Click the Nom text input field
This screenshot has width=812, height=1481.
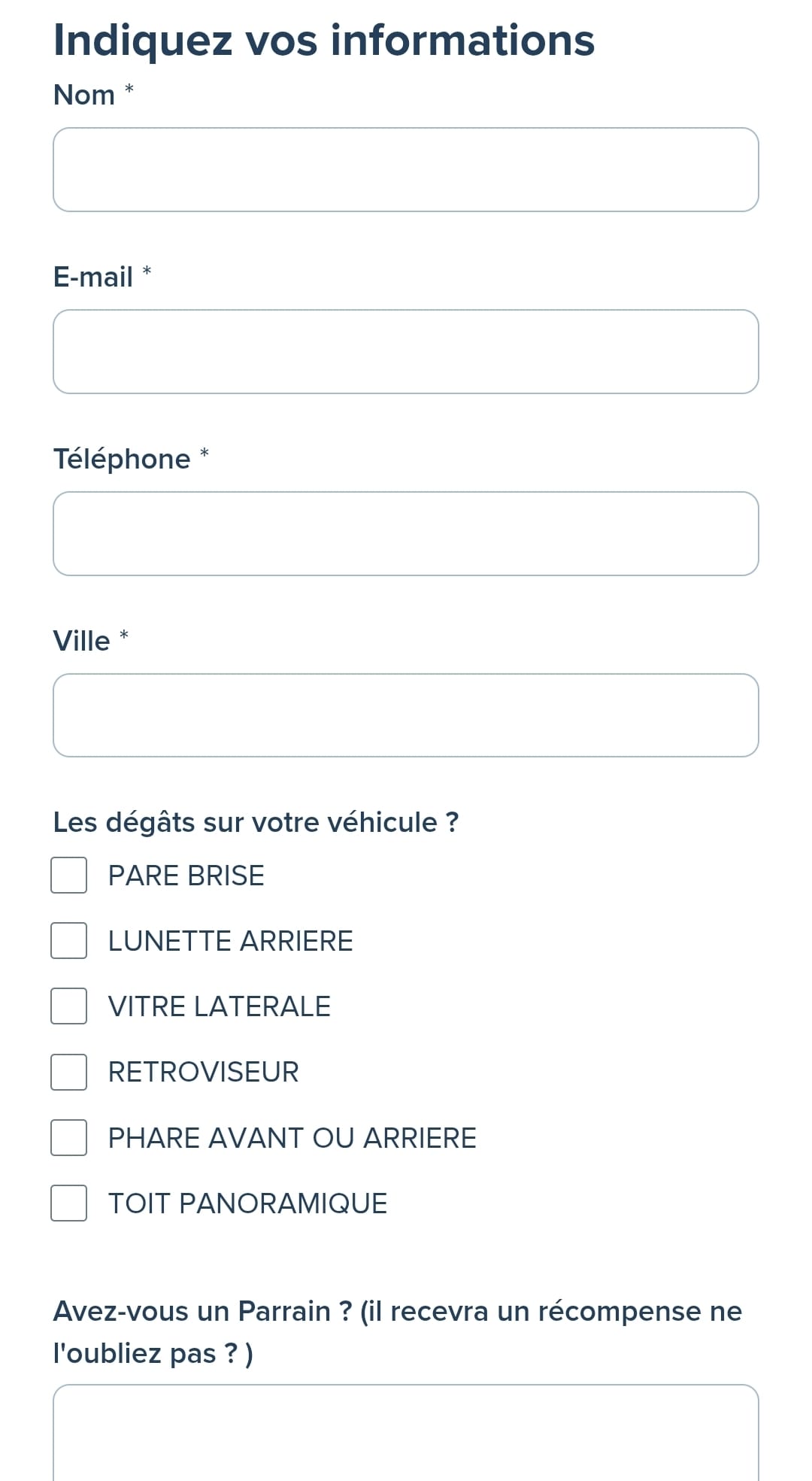[x=406, y=170]
